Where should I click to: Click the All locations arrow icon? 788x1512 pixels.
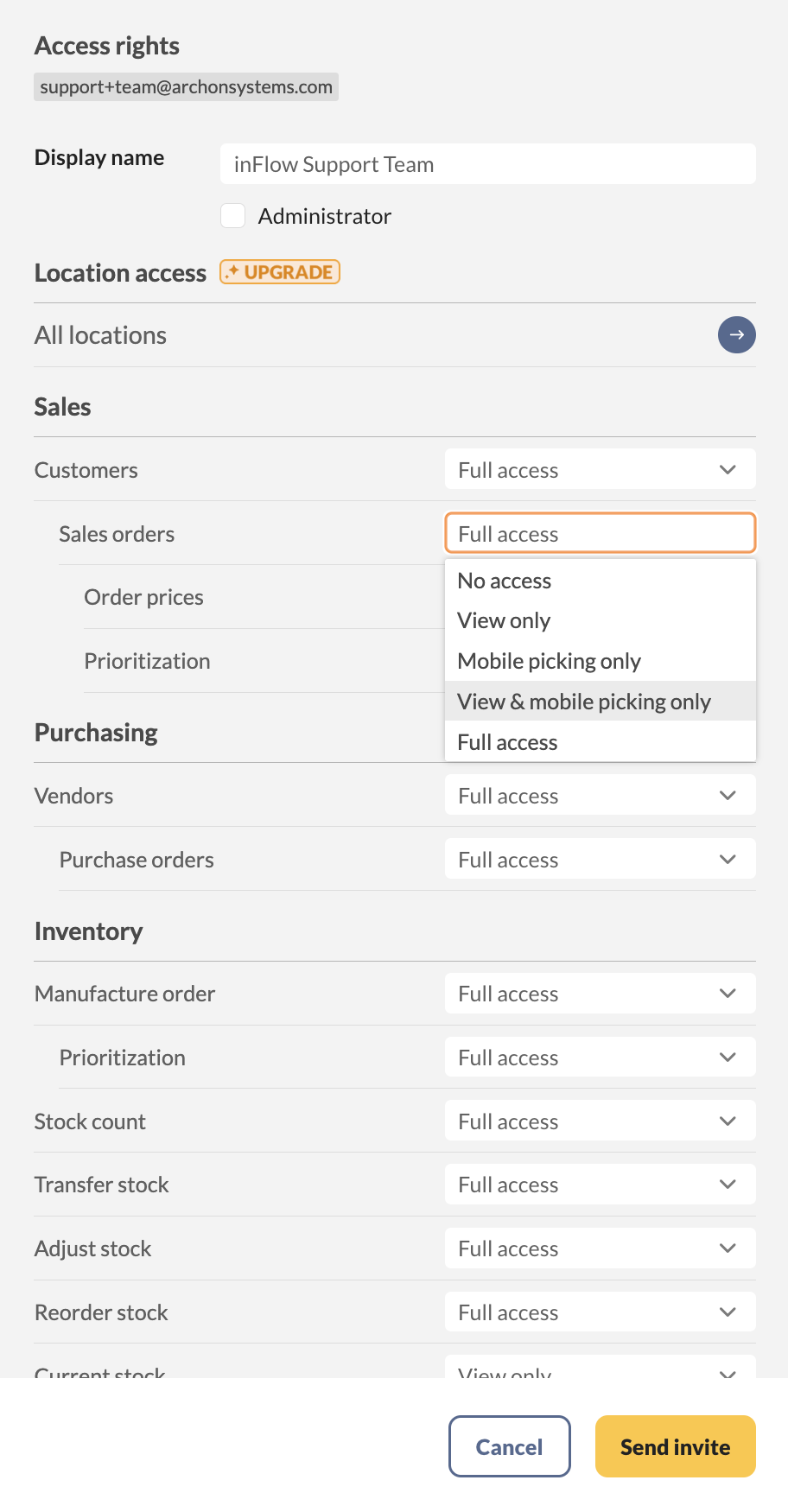[736, 335]
